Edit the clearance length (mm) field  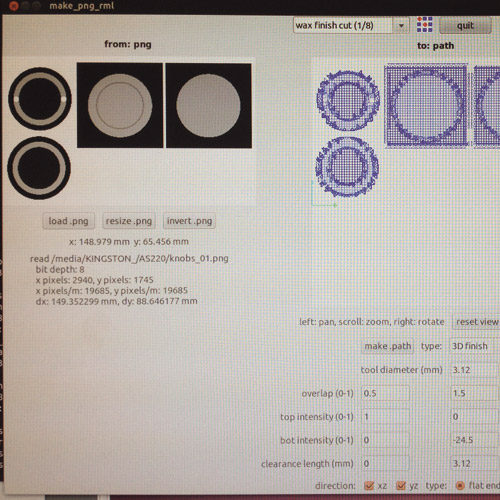pos(385,464)
